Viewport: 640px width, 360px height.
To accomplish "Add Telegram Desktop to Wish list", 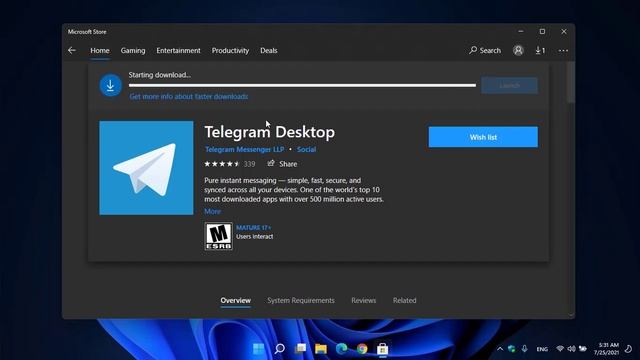I will [483, 137].
